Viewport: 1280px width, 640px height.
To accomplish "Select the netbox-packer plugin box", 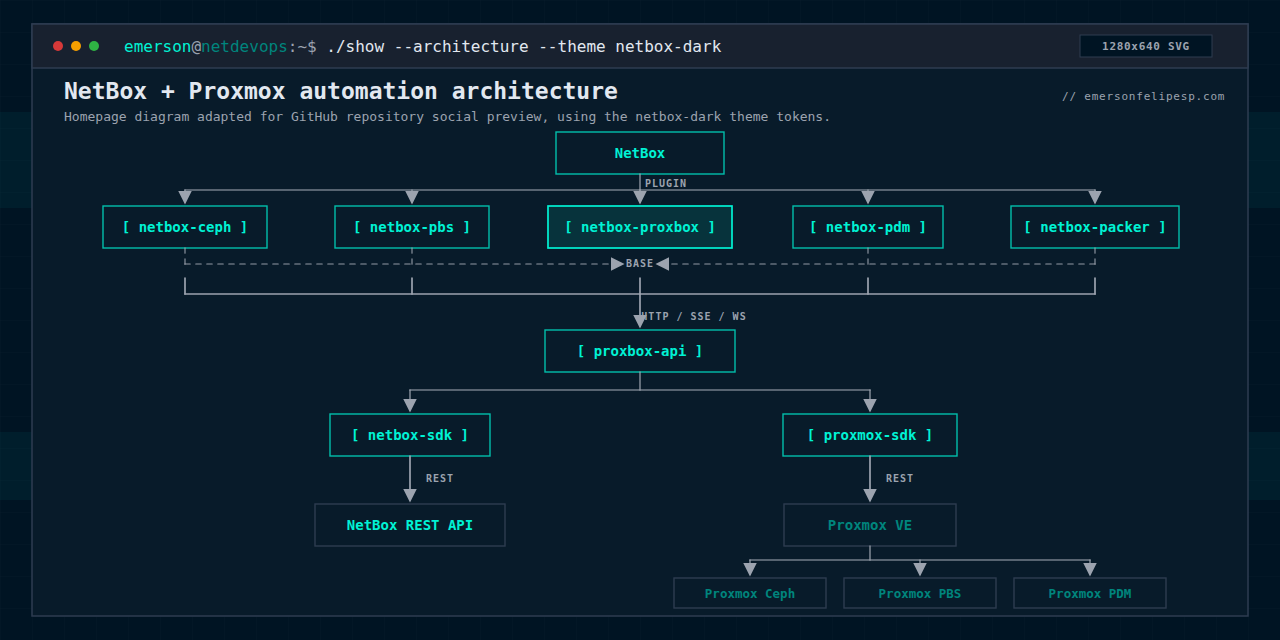I will point(1095,227).
